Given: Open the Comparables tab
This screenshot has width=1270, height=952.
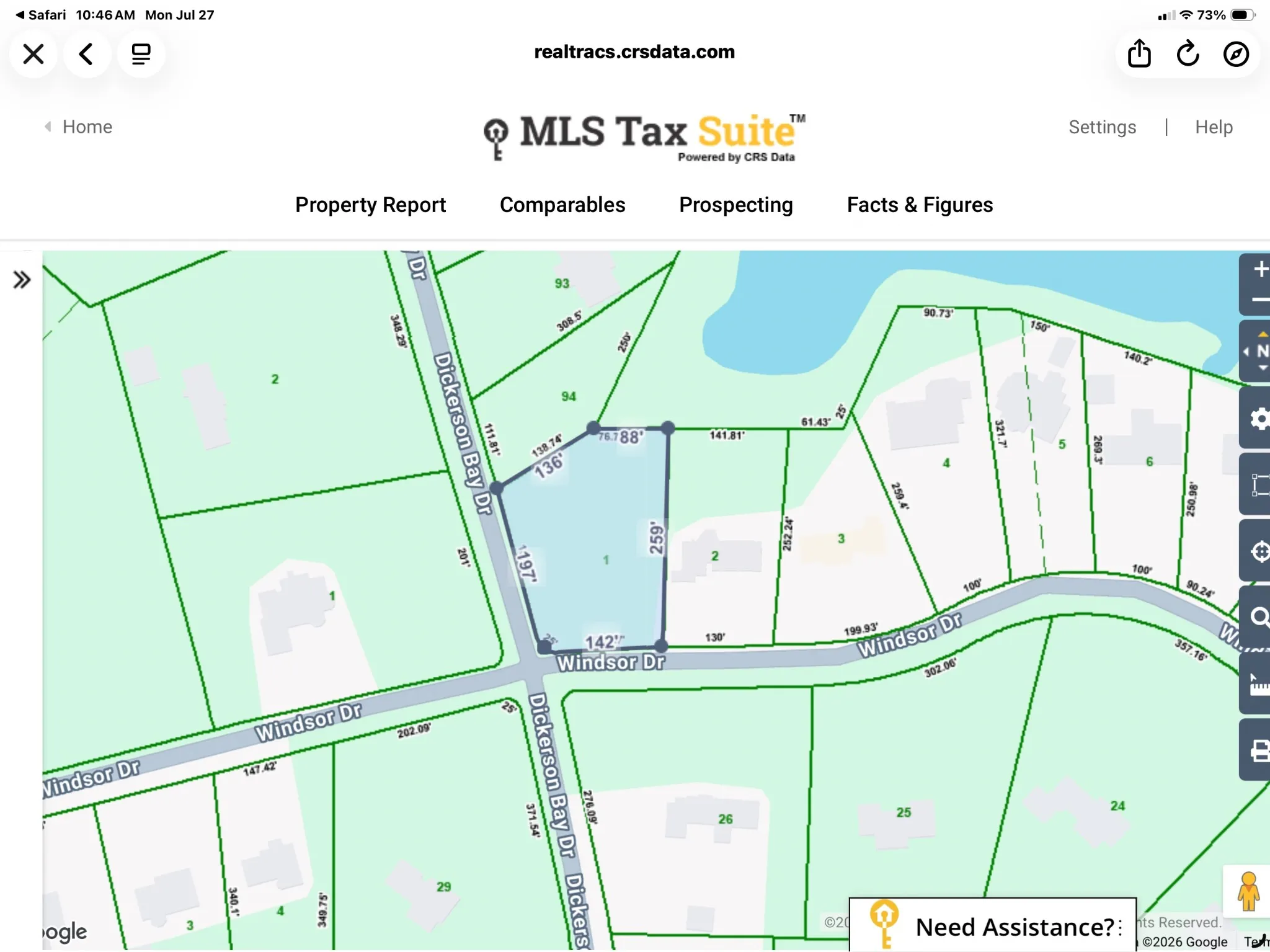Looking at the screenshot, I should (x=562, y=205).
